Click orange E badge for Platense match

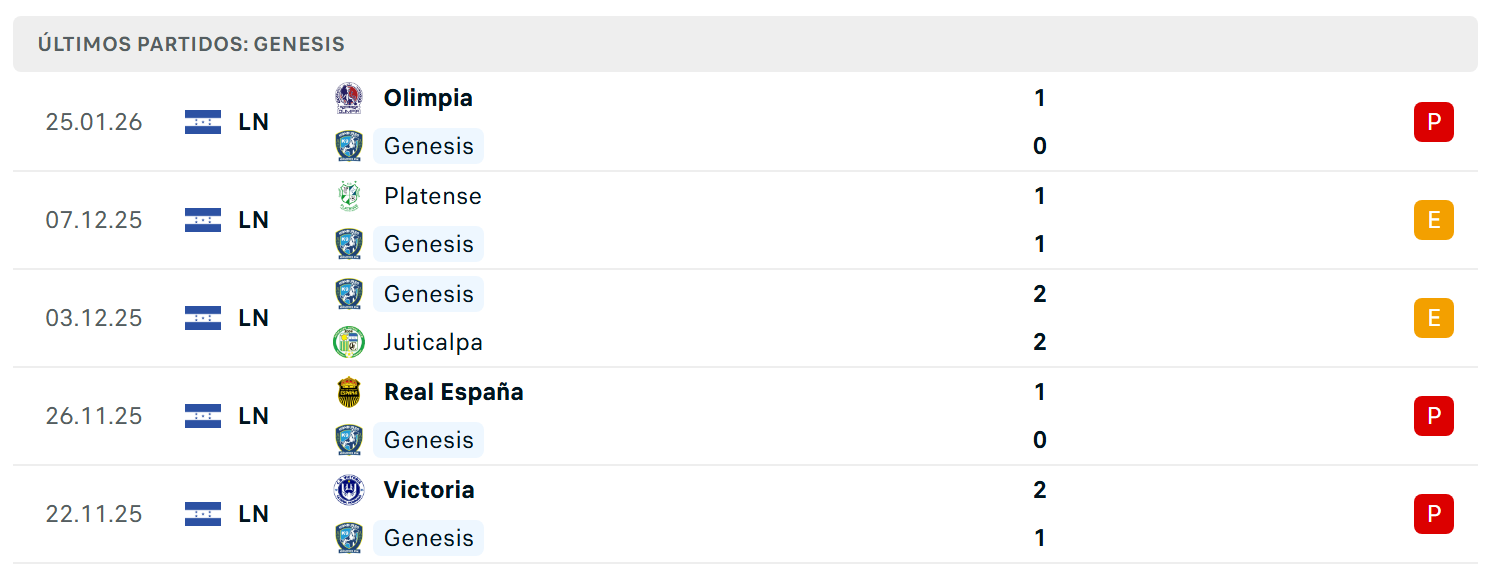click(1433, 220)
